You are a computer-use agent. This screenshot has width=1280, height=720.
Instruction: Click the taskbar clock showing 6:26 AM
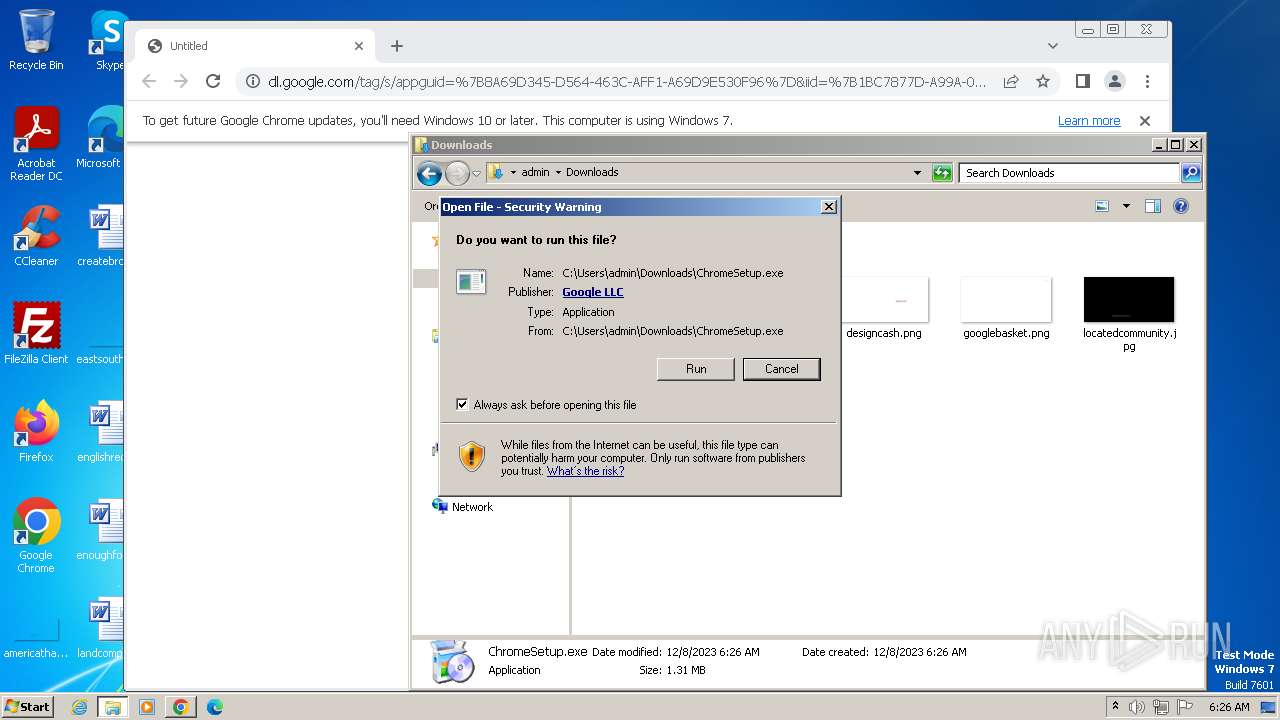(x=1229, y=707)
